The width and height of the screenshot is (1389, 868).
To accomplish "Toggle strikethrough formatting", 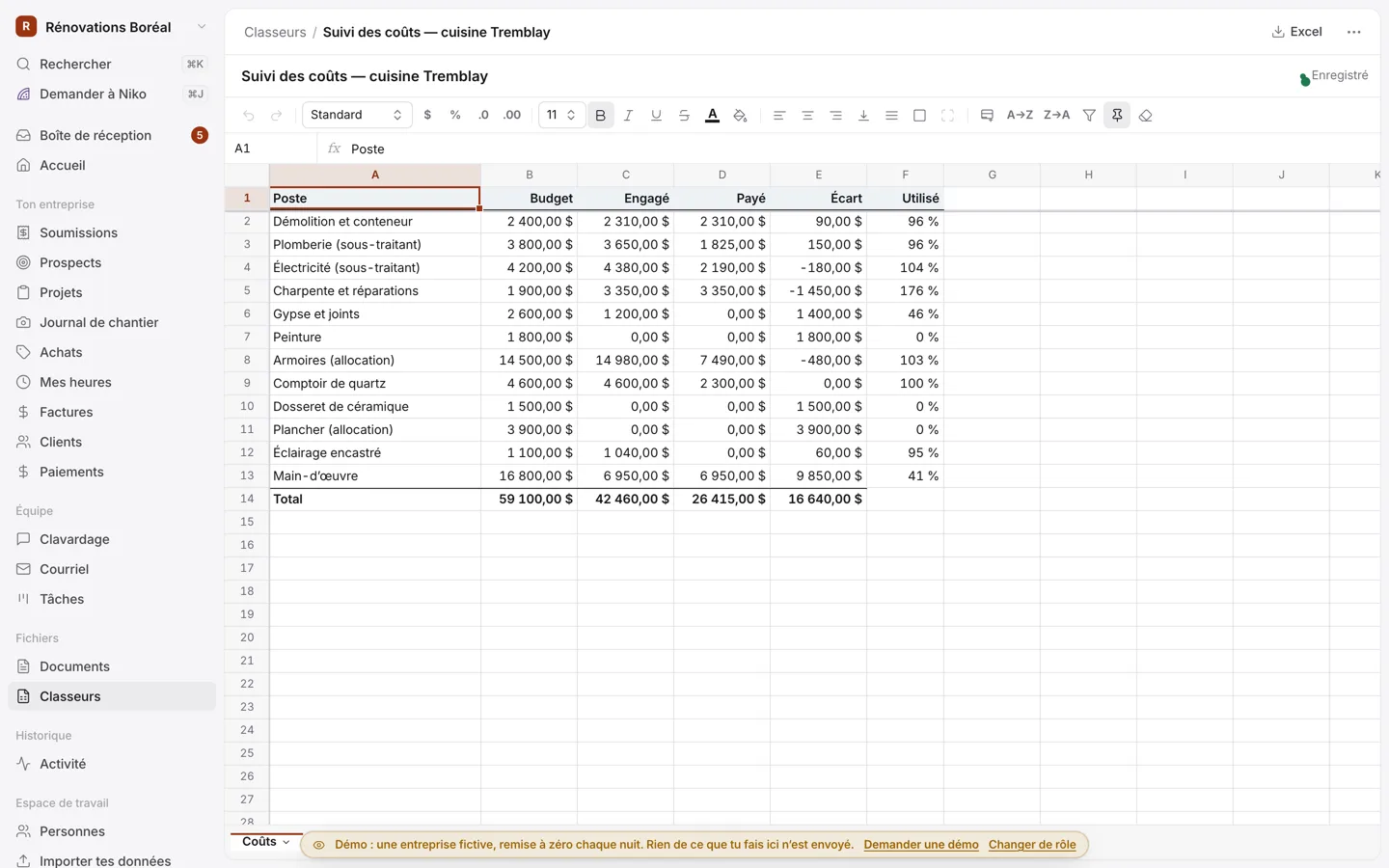I will coord(684,116).
